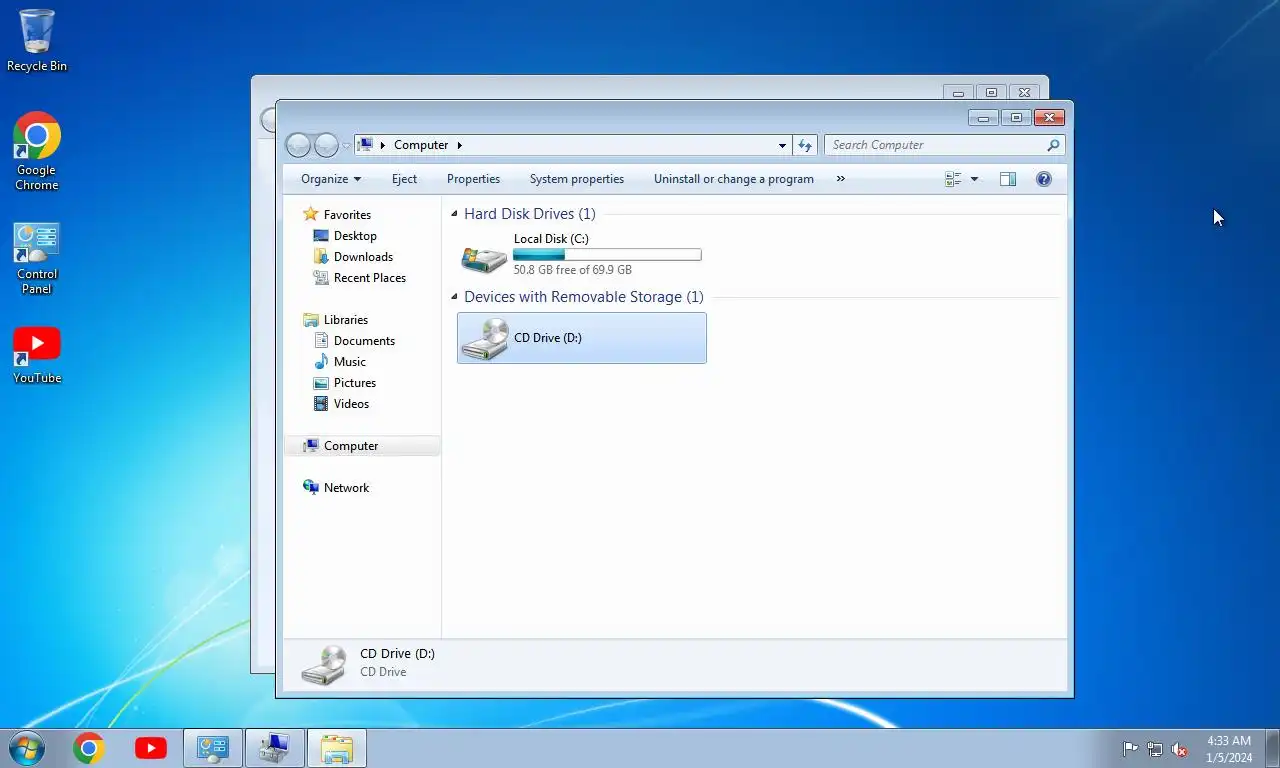
Task: Click the Change your view icon
Action: pos(953,179)
